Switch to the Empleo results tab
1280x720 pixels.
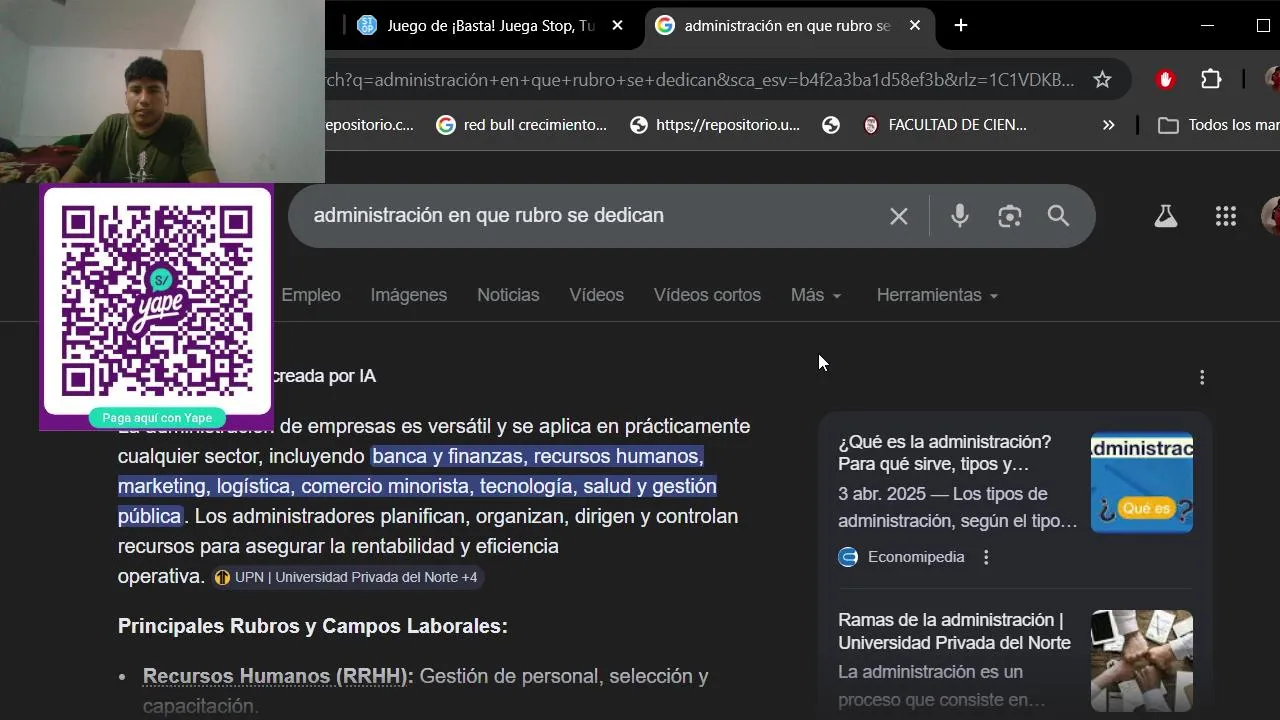311,295
